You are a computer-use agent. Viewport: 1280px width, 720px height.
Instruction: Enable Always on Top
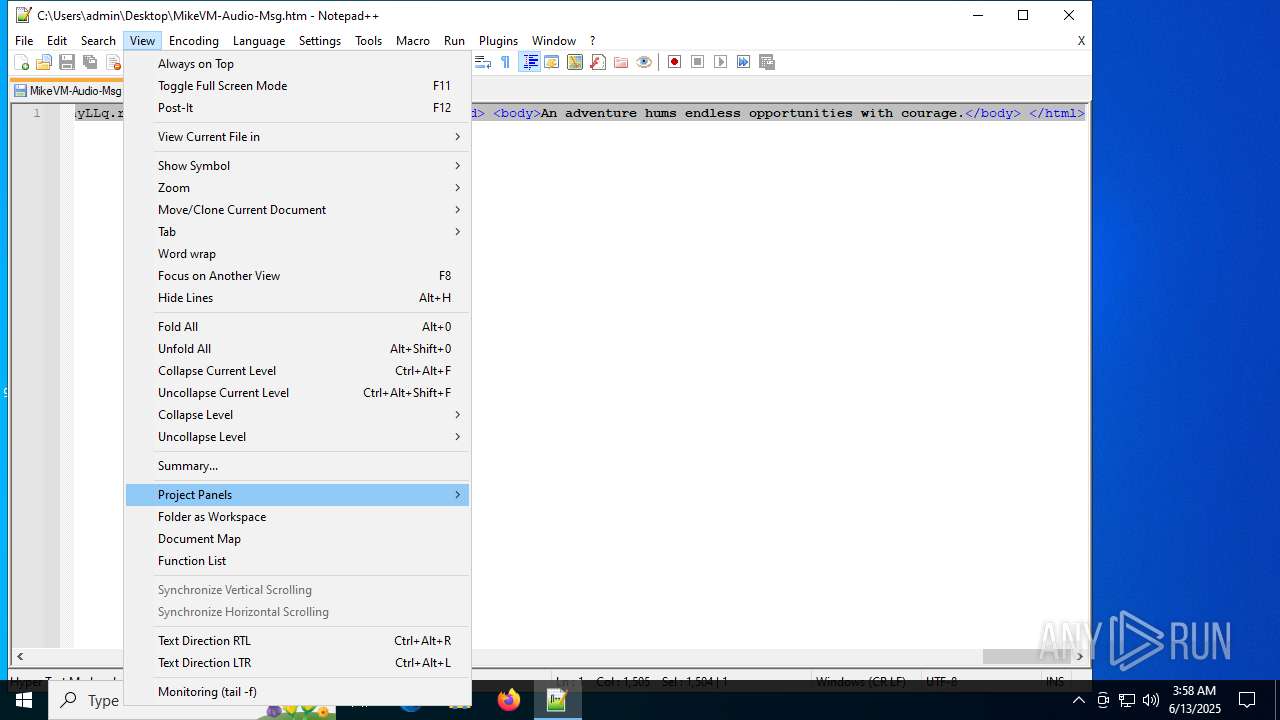tap(297, 64)
